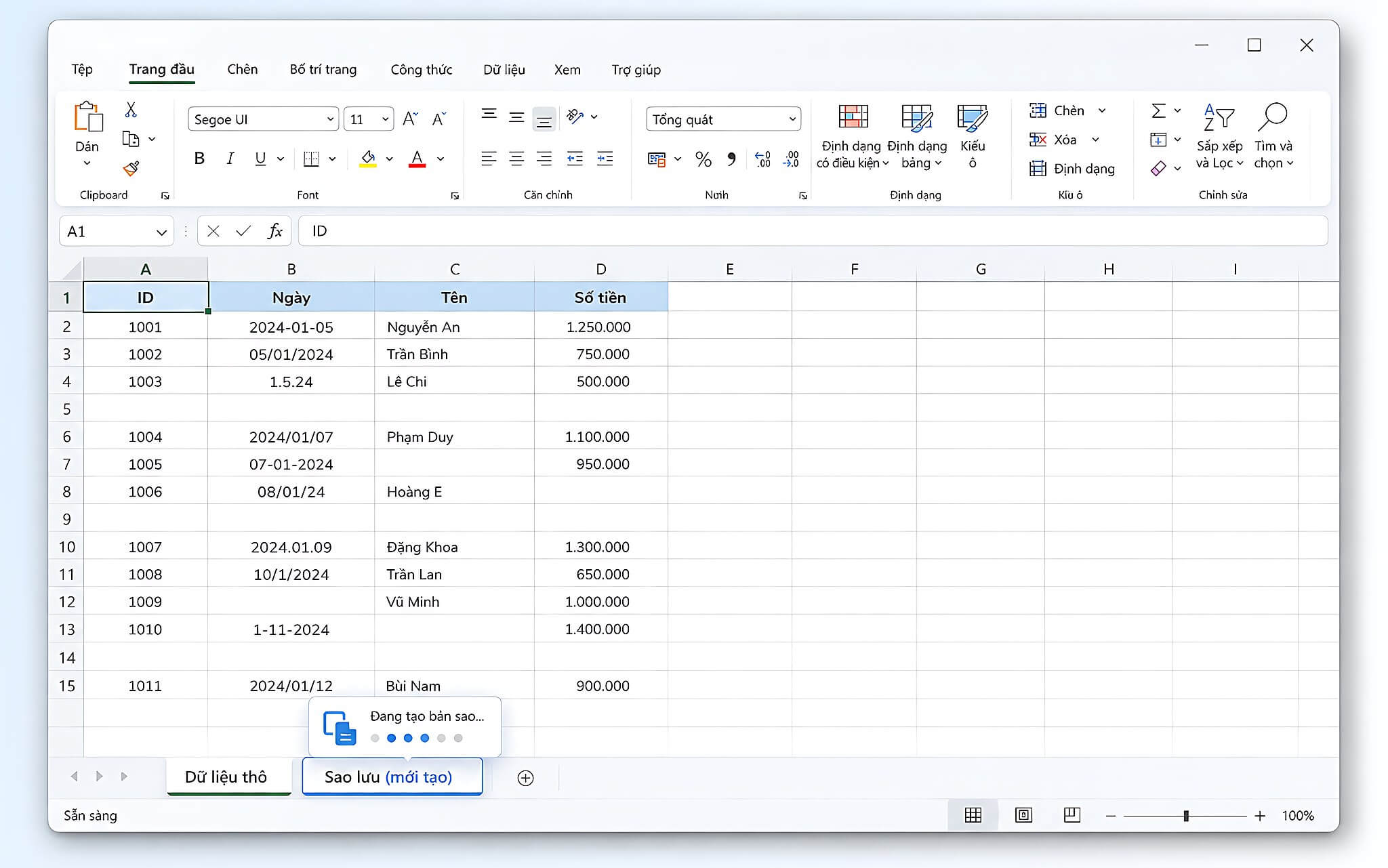
Task: Click the zoom in plus button
Action: tap(1260, 816)
